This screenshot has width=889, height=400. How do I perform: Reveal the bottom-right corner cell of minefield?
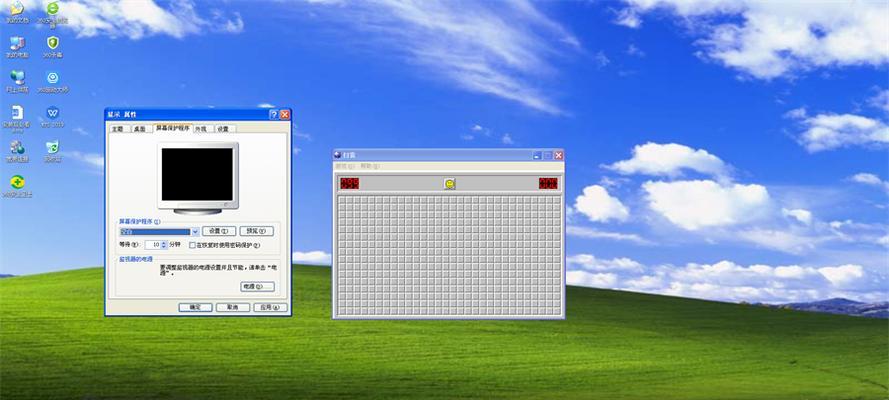click(556, 310)
